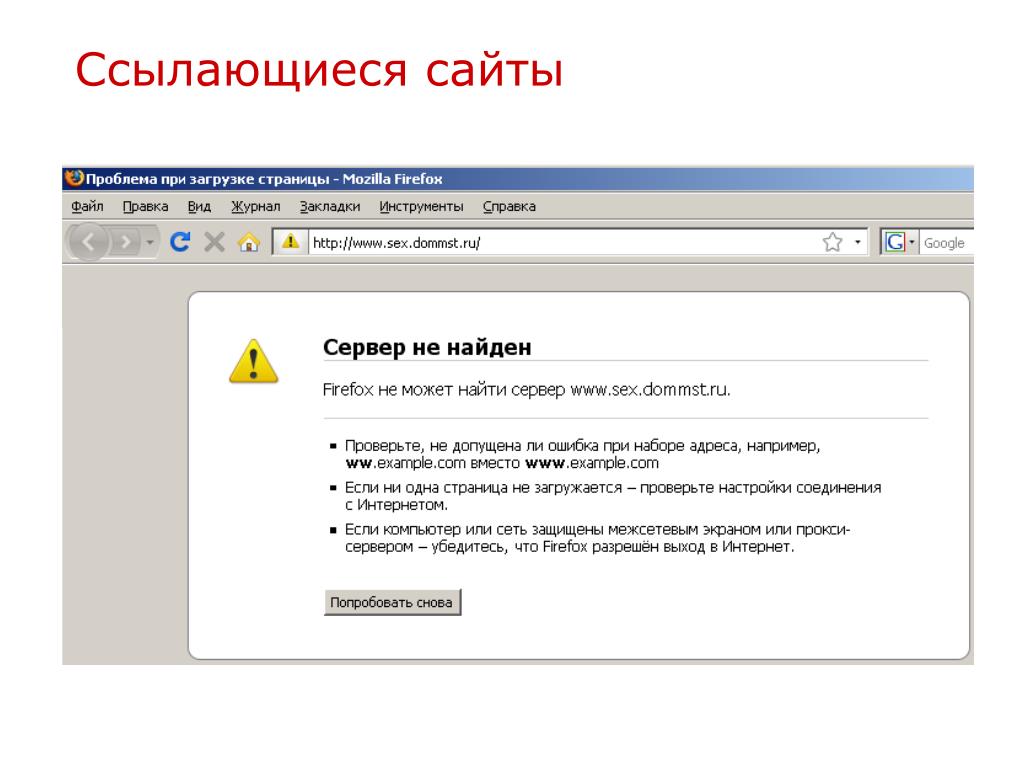This screenshot has width=1024, height=768.
Task: Click into the Google search field
Action: 947,243
